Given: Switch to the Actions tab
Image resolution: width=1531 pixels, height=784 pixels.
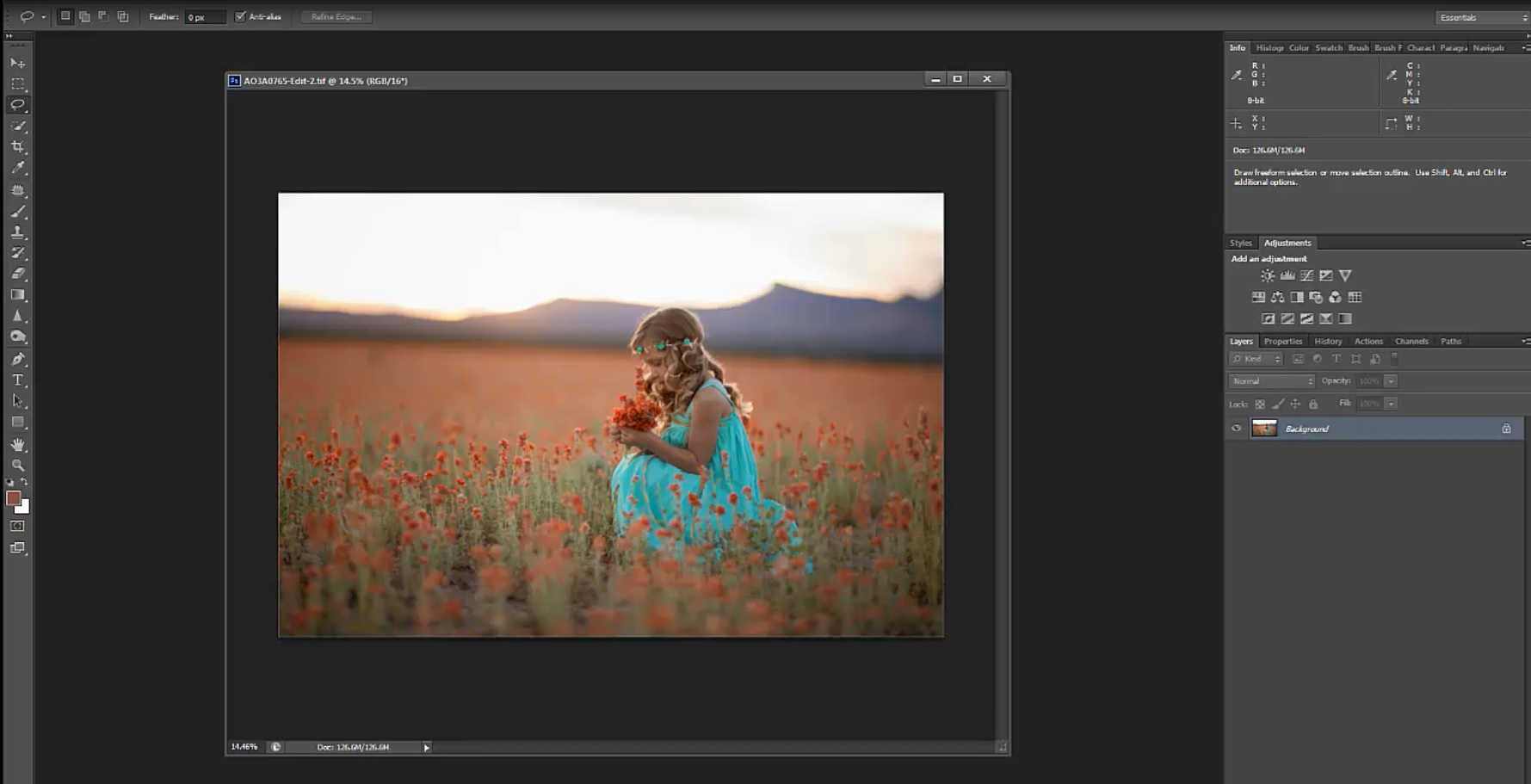Looking at the screenshot, I should point(1368,342).
